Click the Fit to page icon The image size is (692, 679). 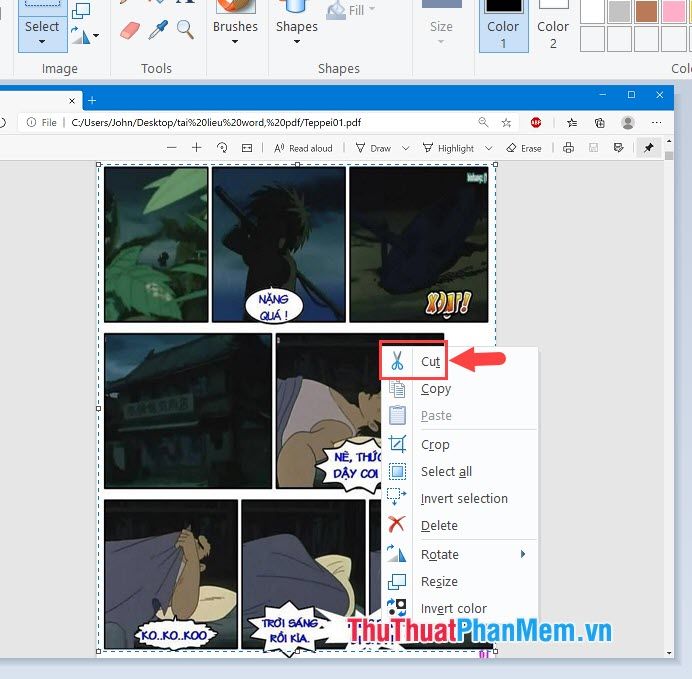[247, 148]
